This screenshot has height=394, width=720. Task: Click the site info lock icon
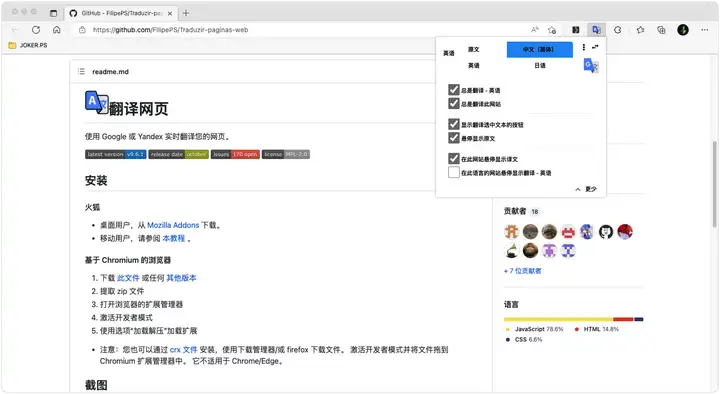82,30
